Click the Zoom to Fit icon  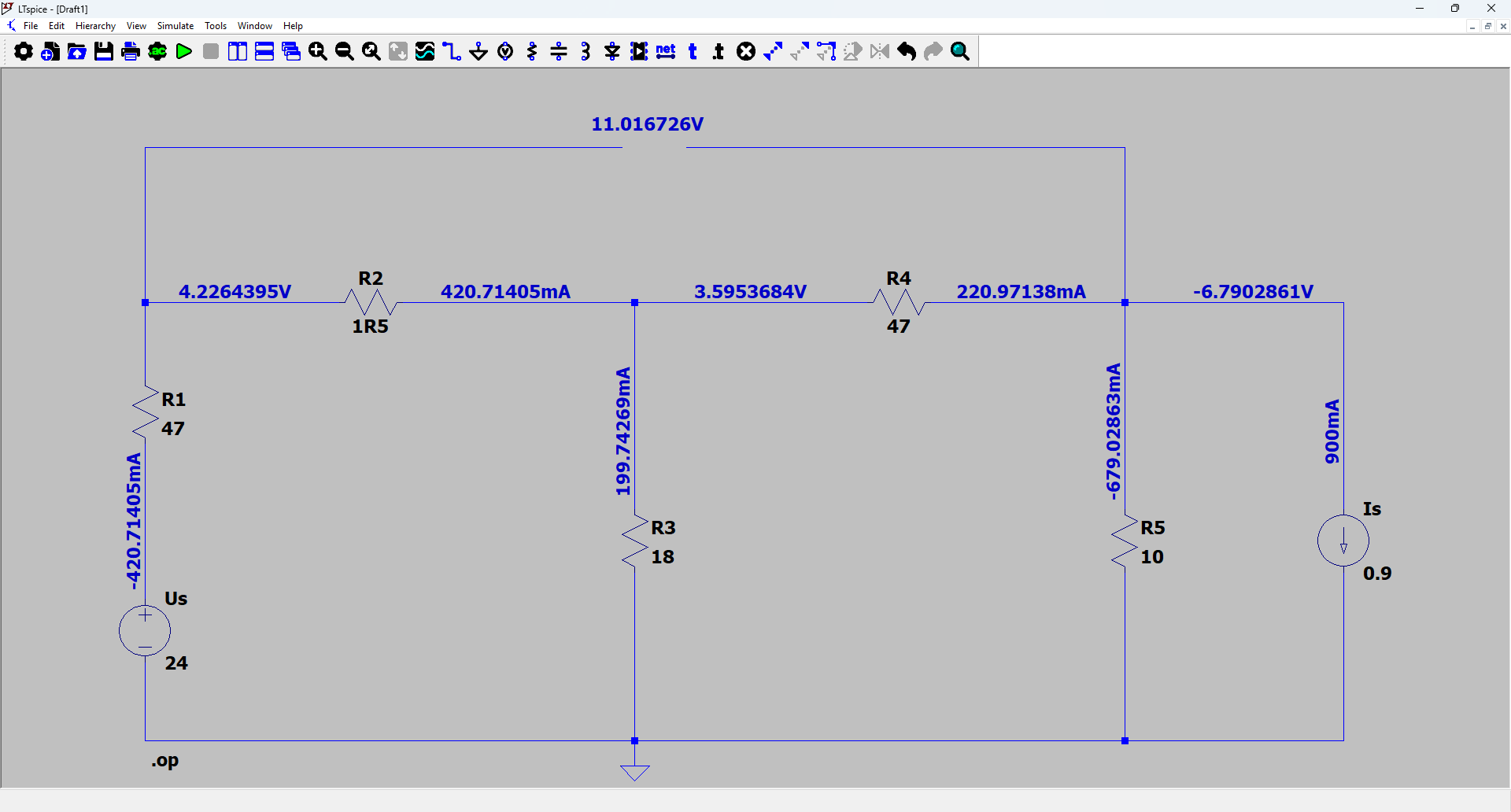[x=371, y=52]
